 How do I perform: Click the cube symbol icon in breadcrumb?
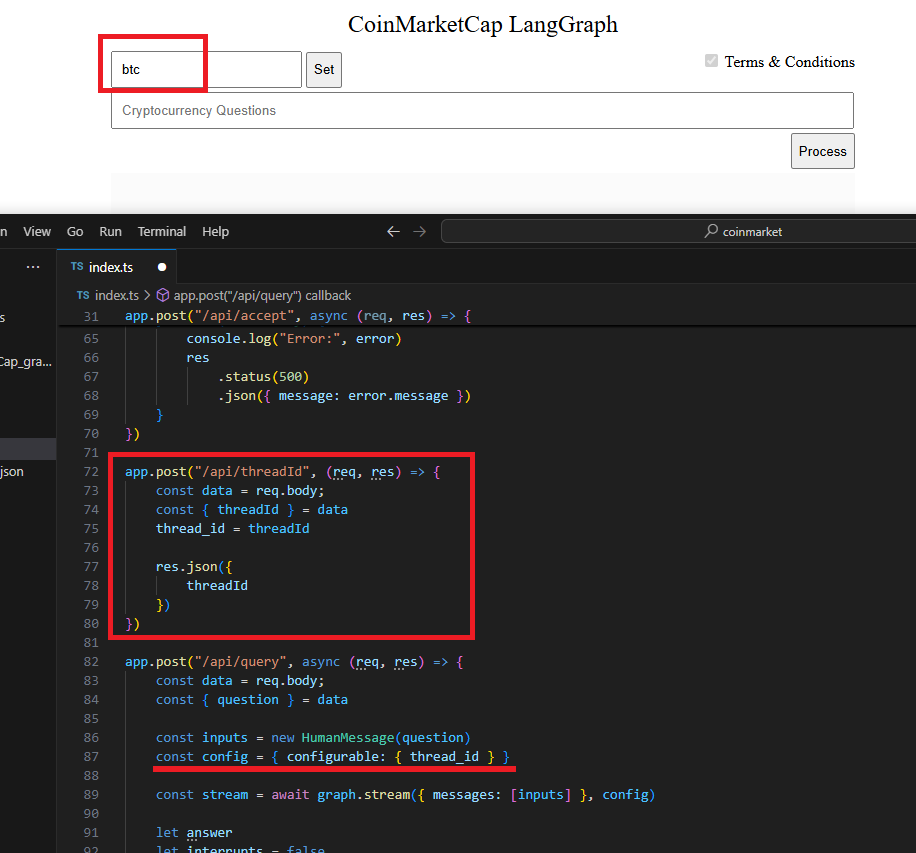[163, 295]
